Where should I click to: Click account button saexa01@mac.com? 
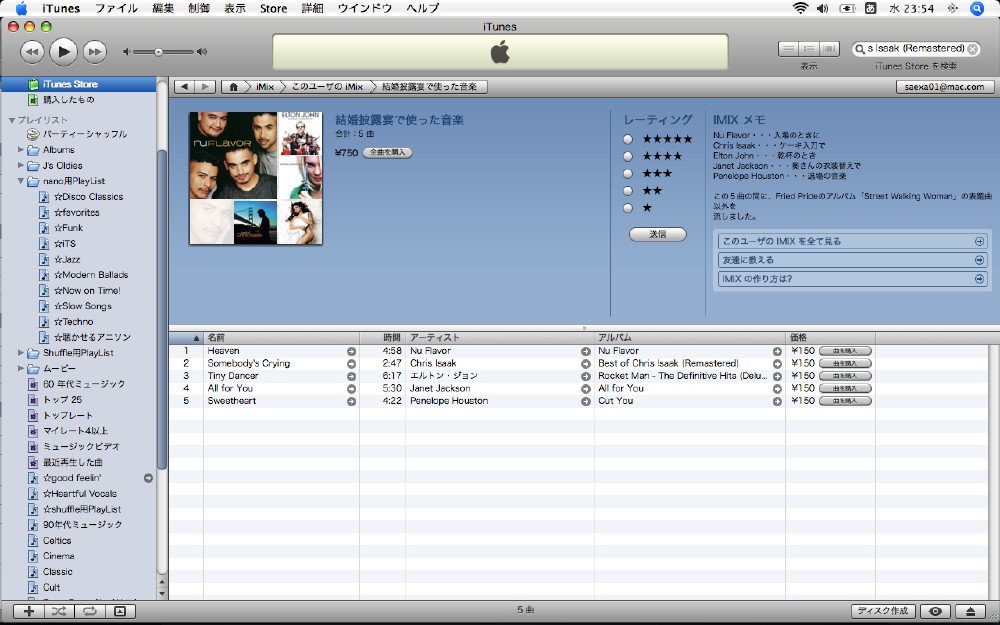945,87
